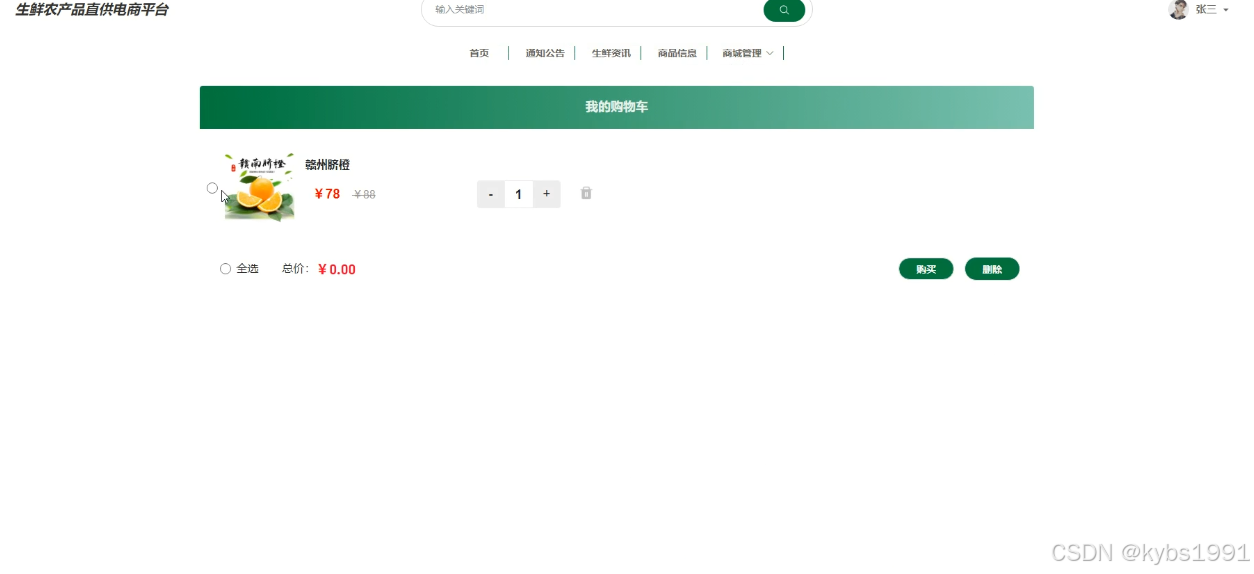
Task: Increase quantity with the plus button
Action: (x=546, y=194)
